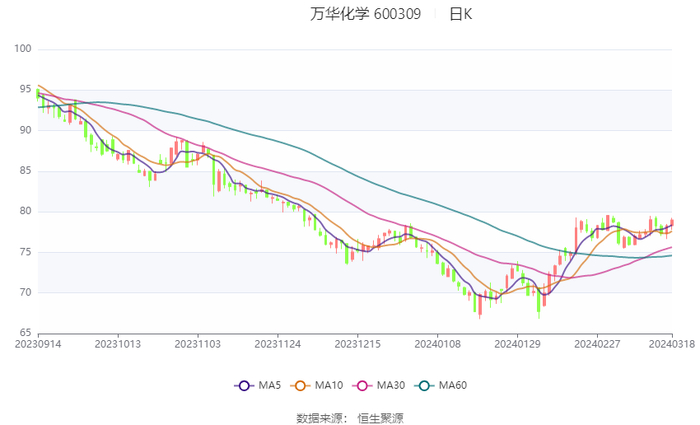
Task: Click the 20240318 end date label
Action: pyautogui.click(x=671, y=344)
